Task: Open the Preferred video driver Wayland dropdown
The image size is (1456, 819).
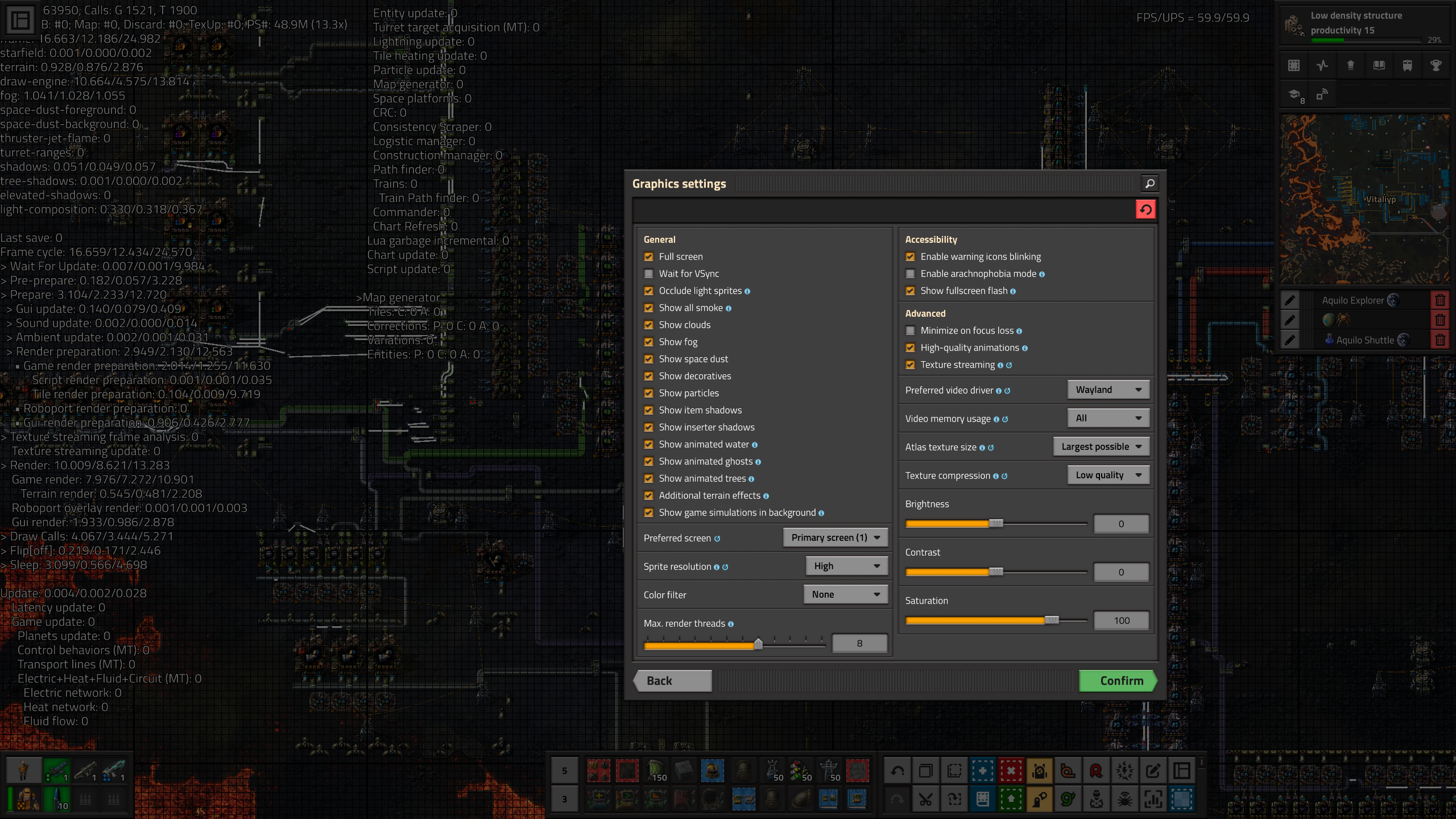Action: click(x=1108, y=390)
